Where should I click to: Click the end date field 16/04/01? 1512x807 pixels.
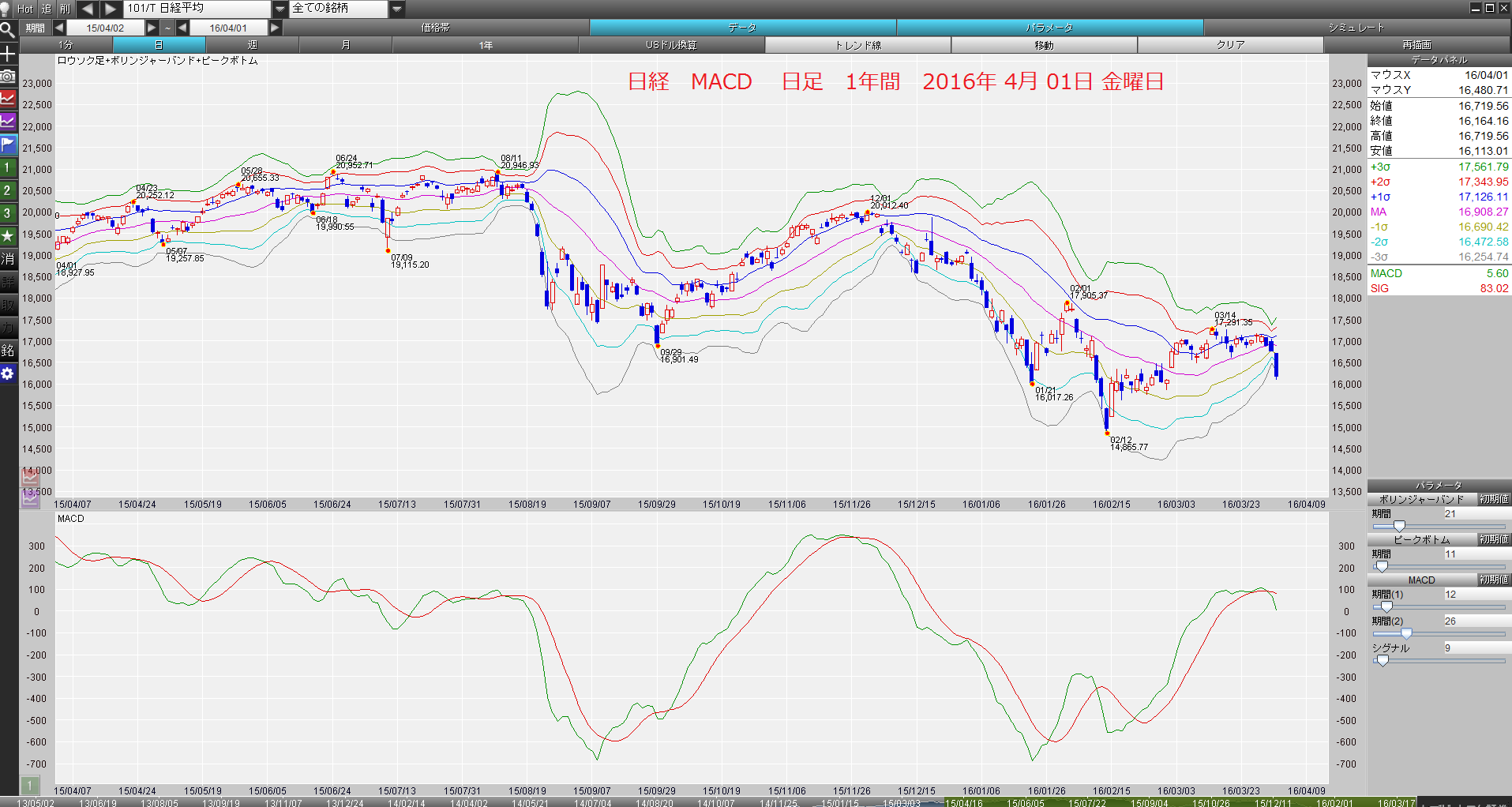[228, 28]
